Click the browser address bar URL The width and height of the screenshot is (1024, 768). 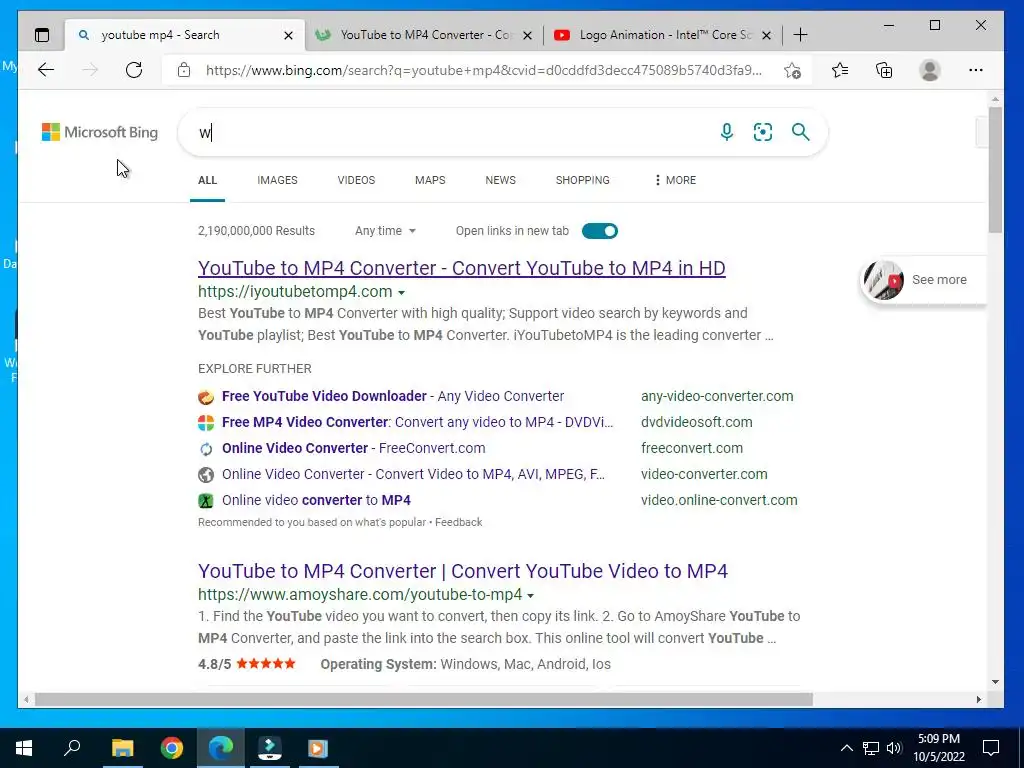click(484, 70)
